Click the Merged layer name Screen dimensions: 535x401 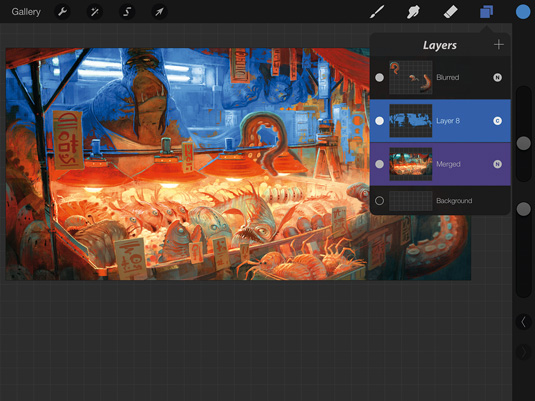click(448, 164)
